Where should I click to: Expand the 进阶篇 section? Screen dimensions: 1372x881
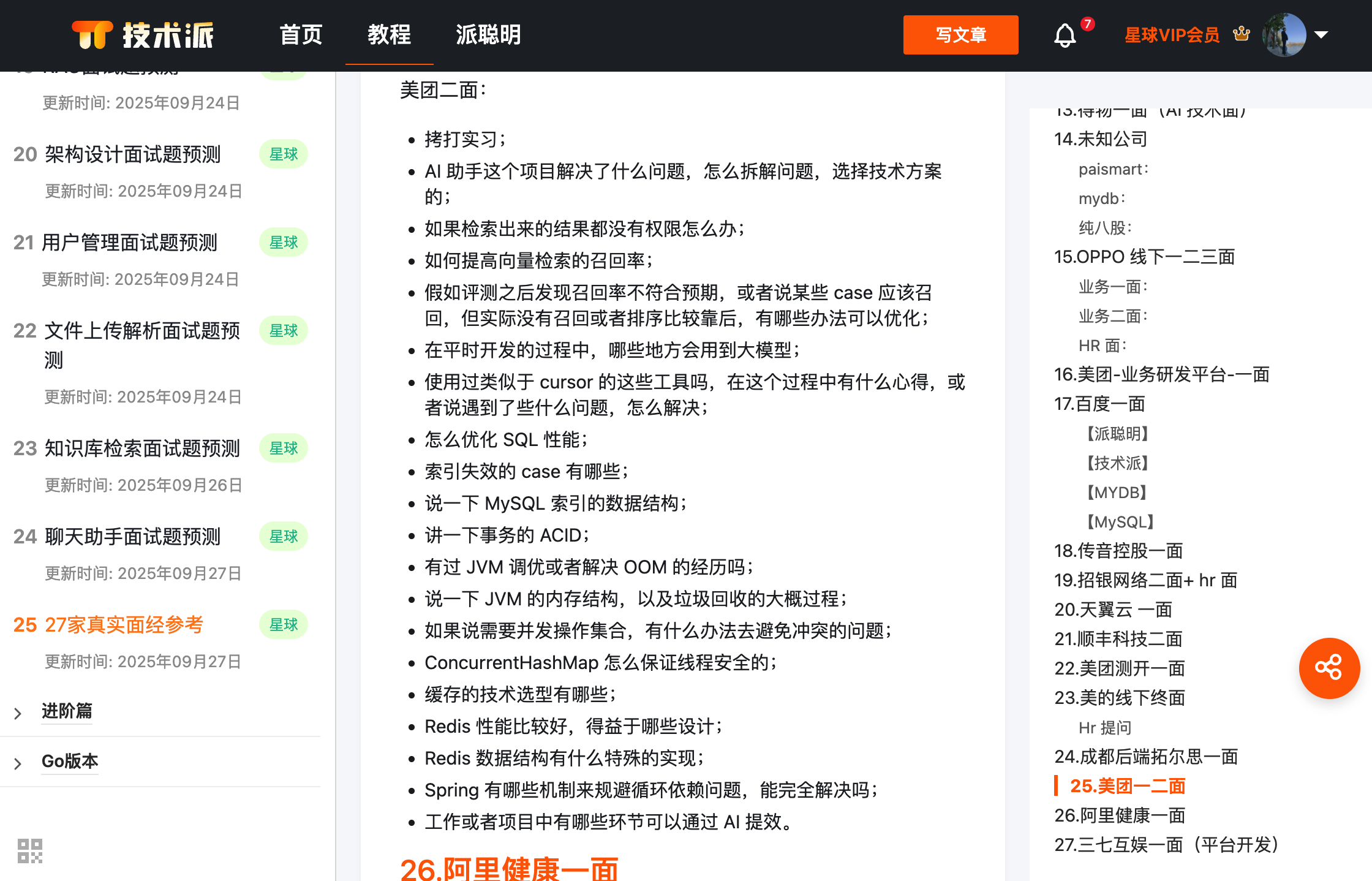click(66, 711)
